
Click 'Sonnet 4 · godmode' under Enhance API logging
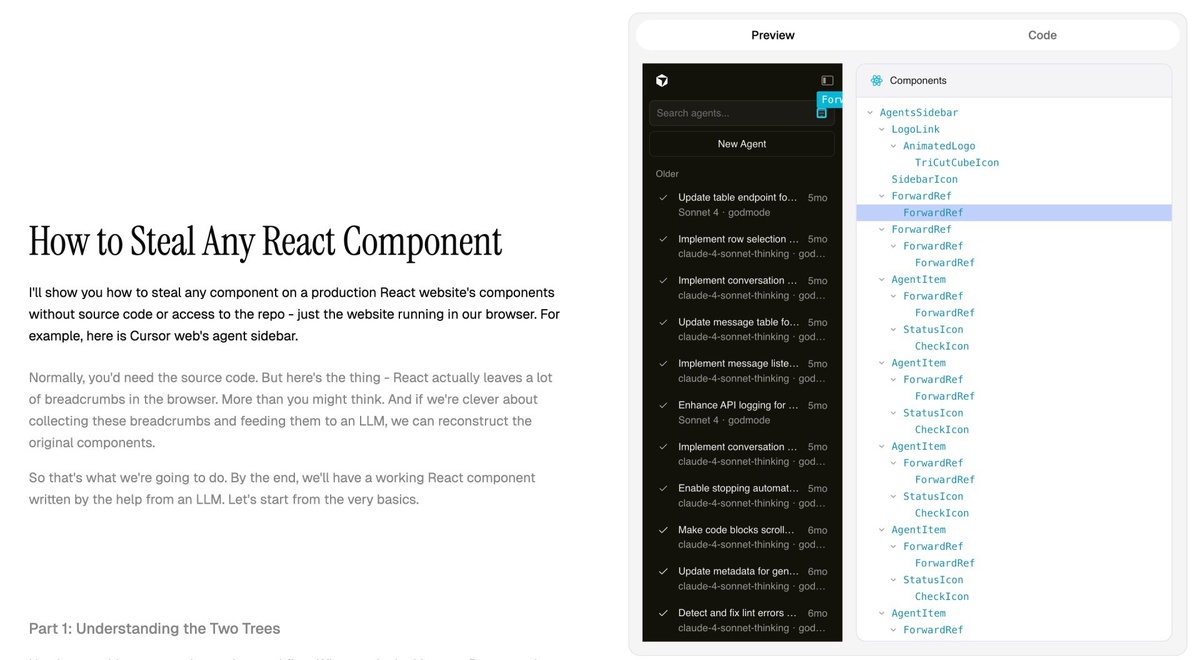724,420
